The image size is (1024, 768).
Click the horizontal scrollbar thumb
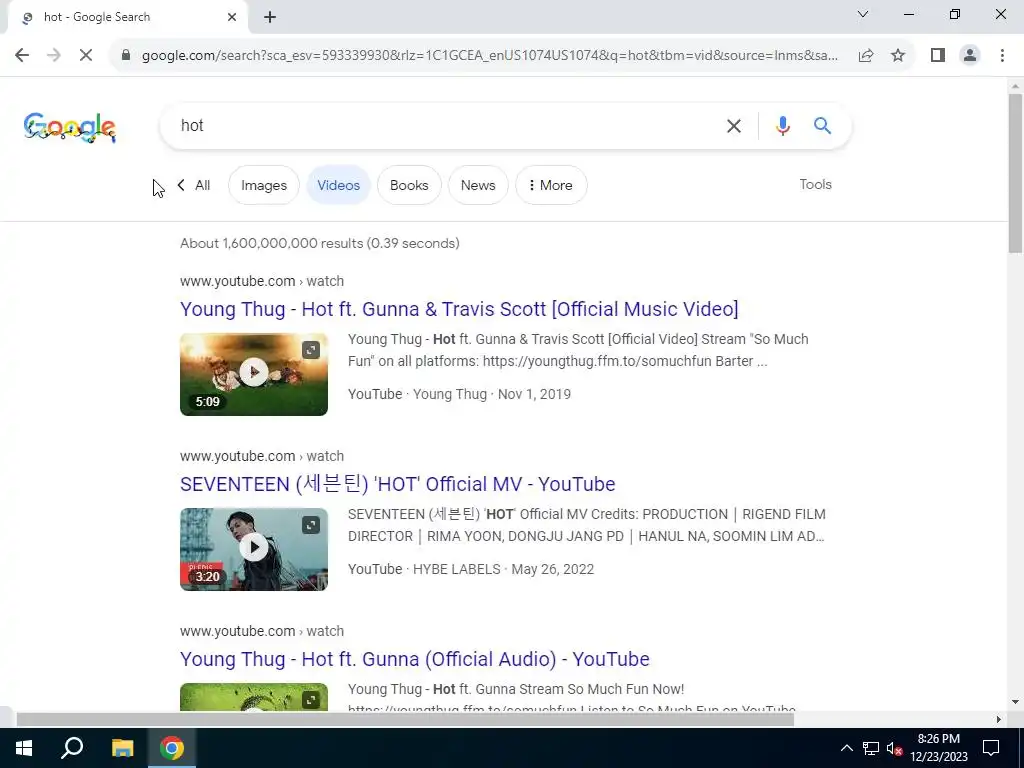(x=405, y=719)
